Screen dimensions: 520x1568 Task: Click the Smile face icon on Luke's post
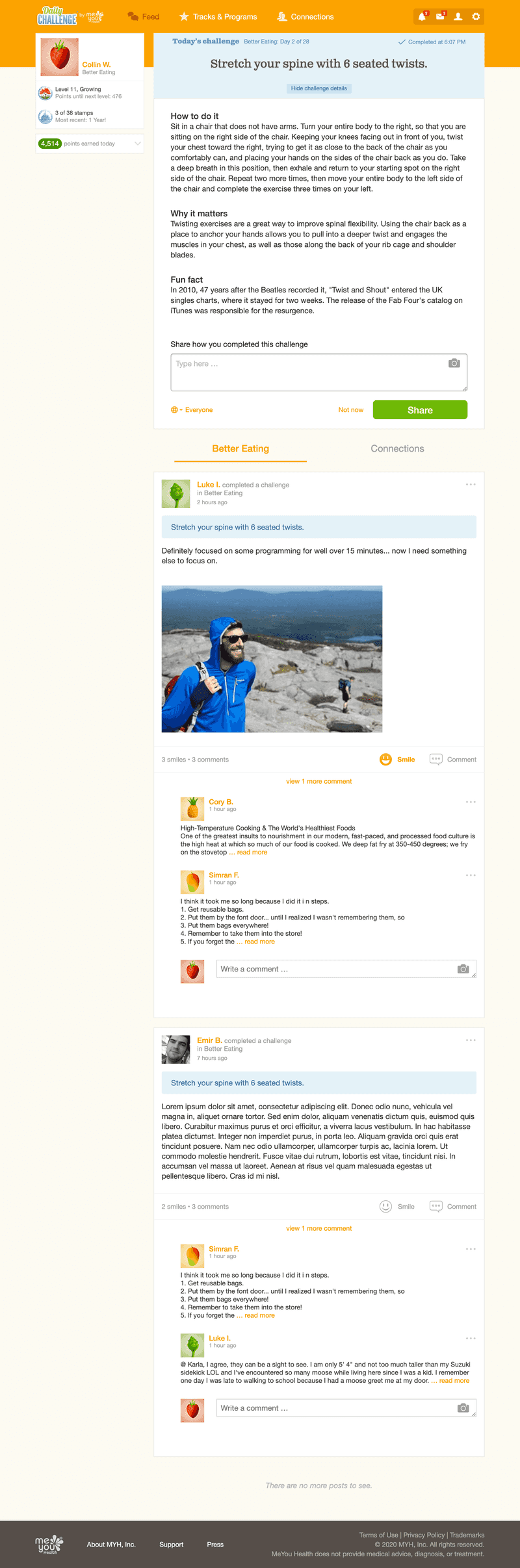385,759
